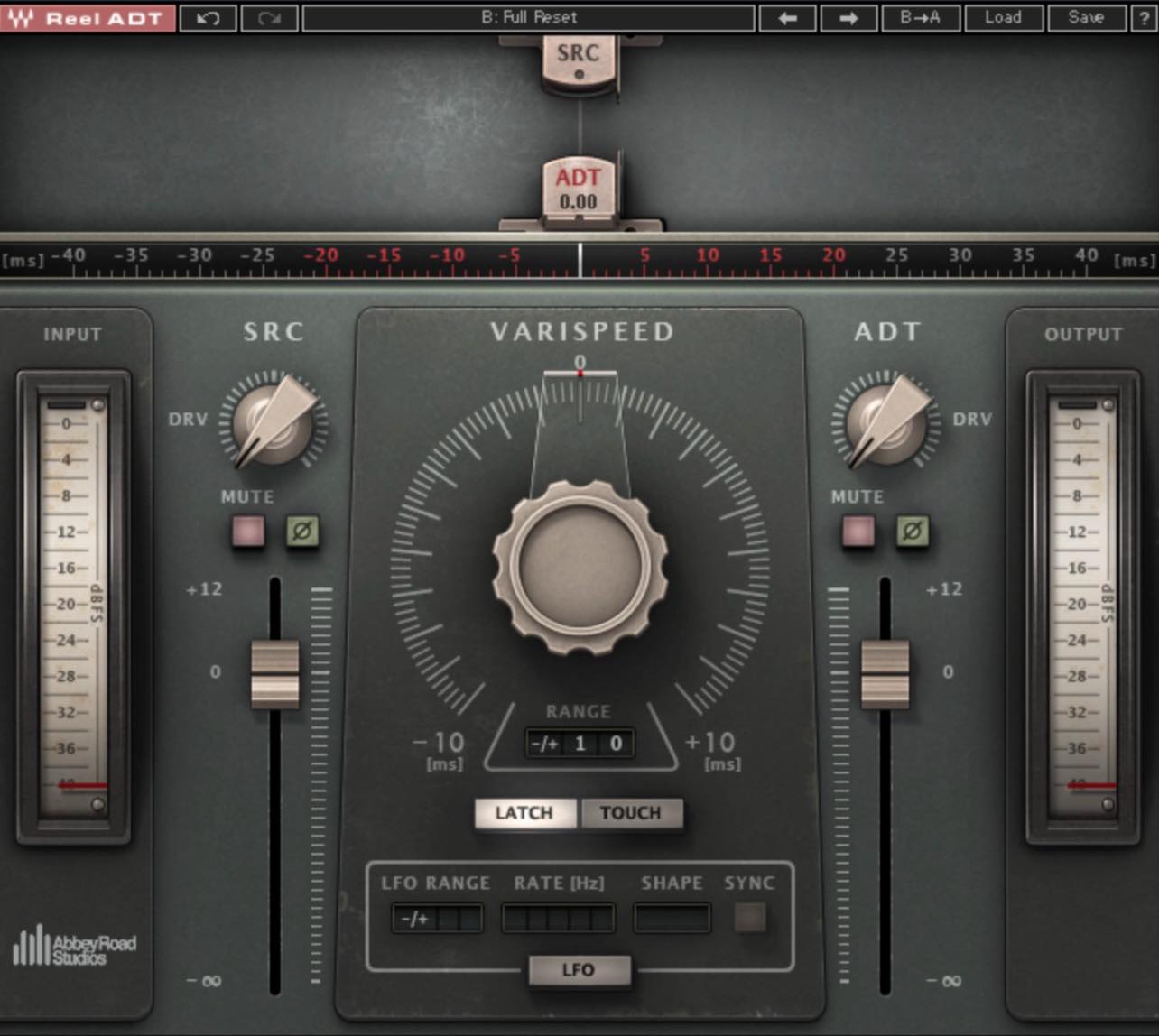Click the red '20' mark on delay ruler

(834, 255)
